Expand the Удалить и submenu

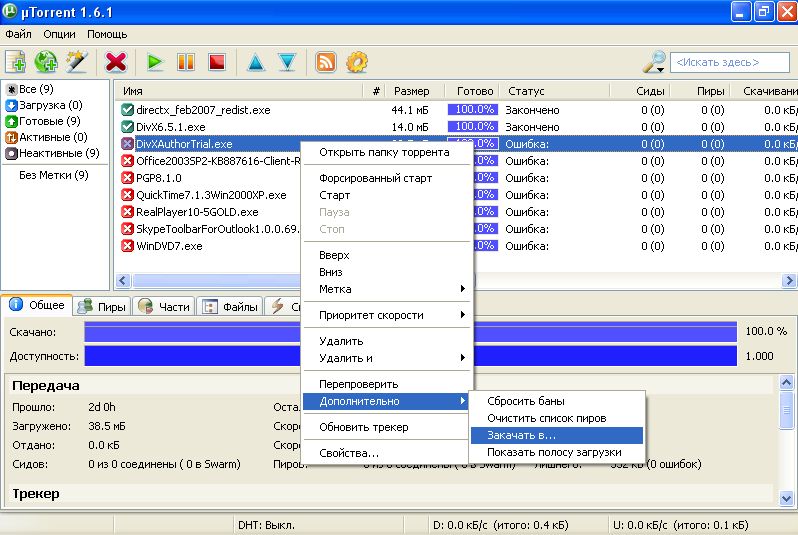(387, 358)
